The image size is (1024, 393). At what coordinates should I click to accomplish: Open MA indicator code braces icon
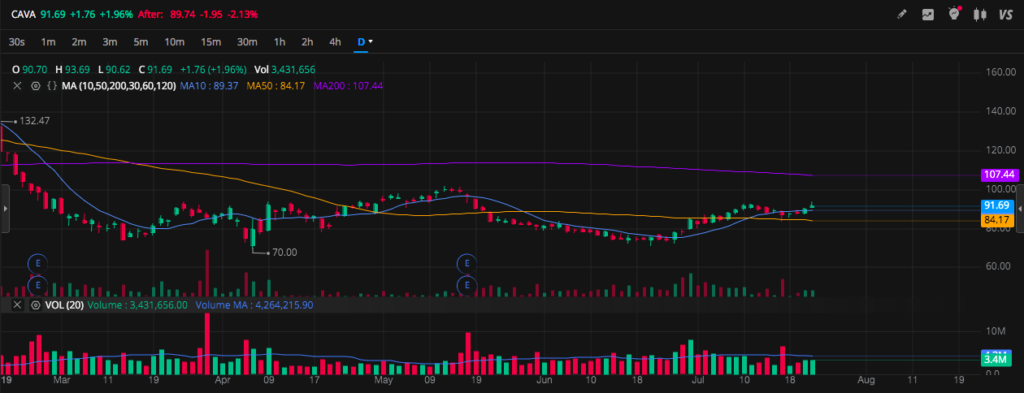tap(52, 86)
